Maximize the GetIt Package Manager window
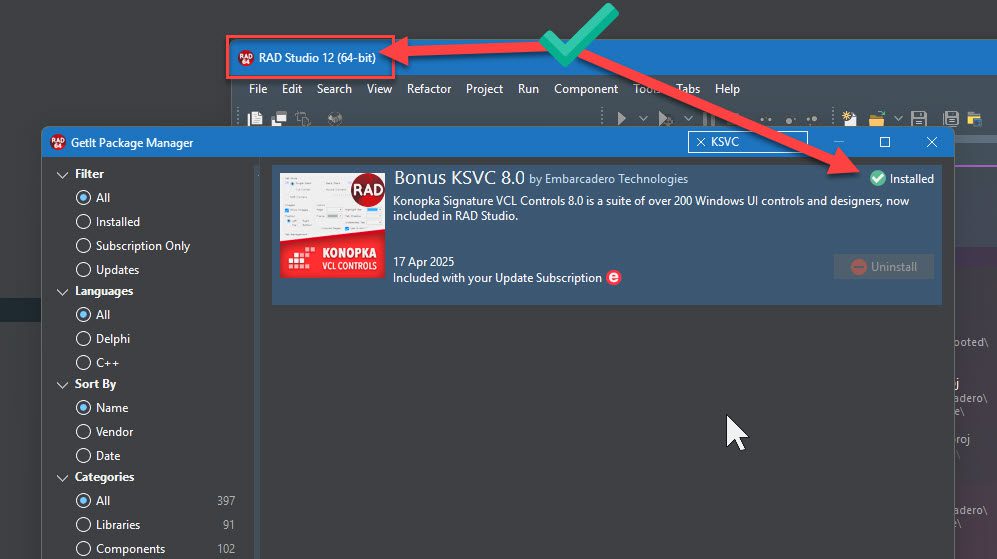 (x=884, y=142)
